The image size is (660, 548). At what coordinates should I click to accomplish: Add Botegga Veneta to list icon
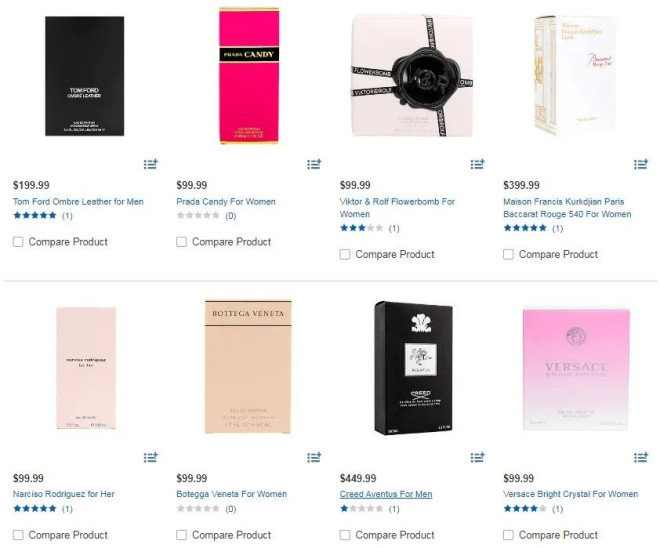pos(314,457)
